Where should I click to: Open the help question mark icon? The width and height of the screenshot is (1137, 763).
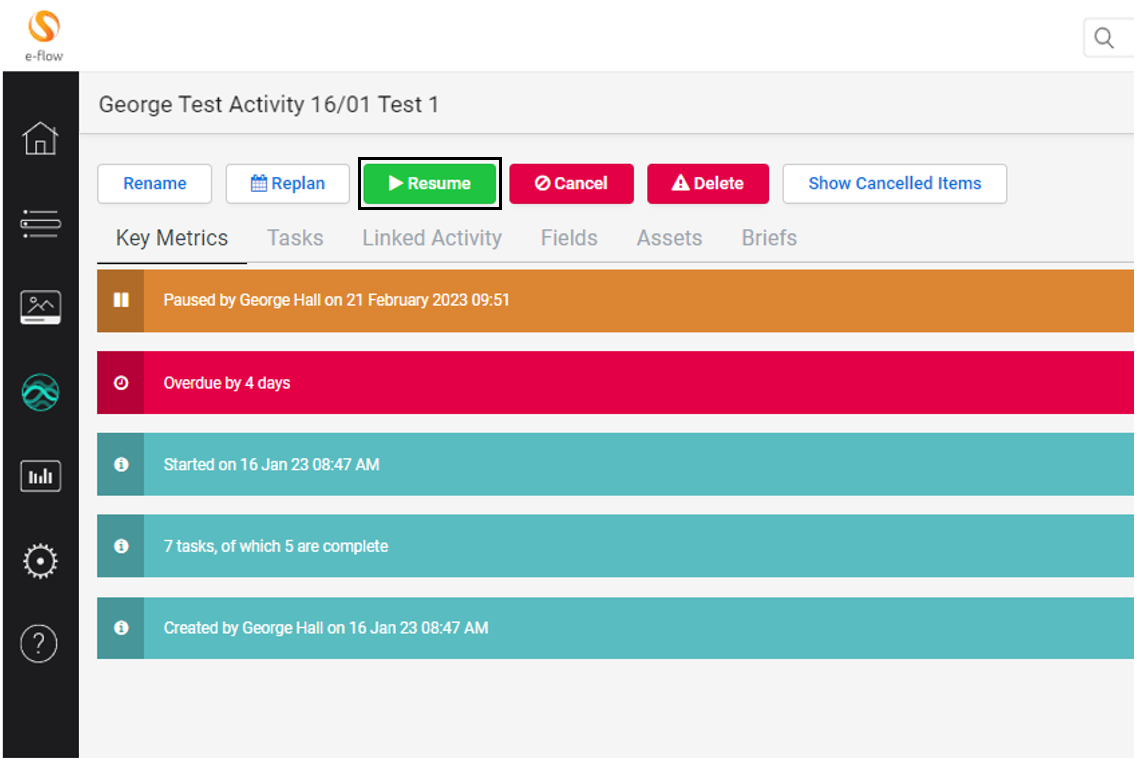40,644
